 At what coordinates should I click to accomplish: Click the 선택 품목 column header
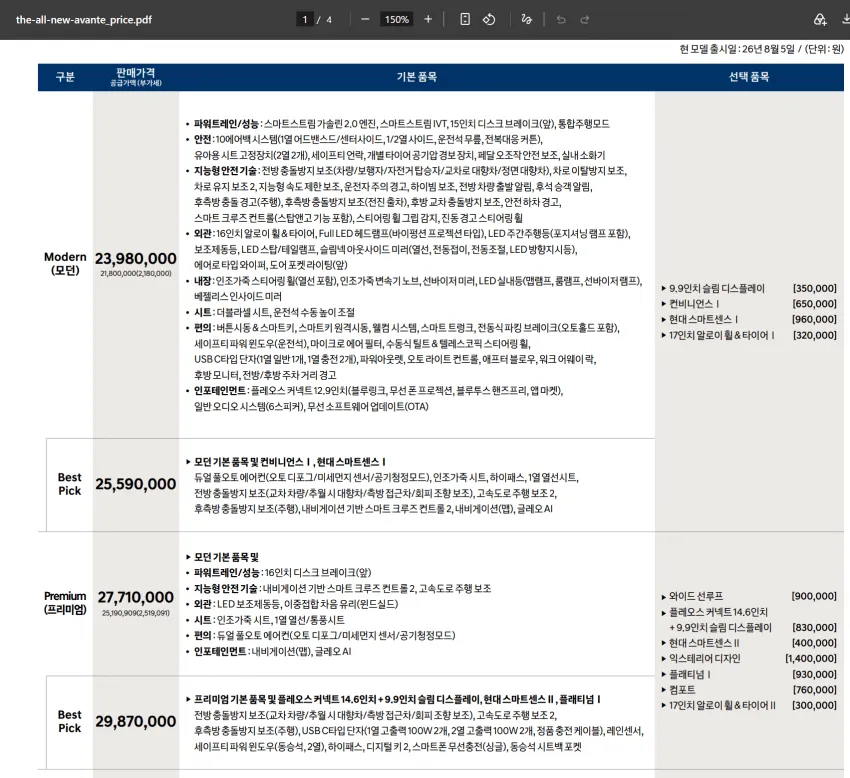(749, 77)
